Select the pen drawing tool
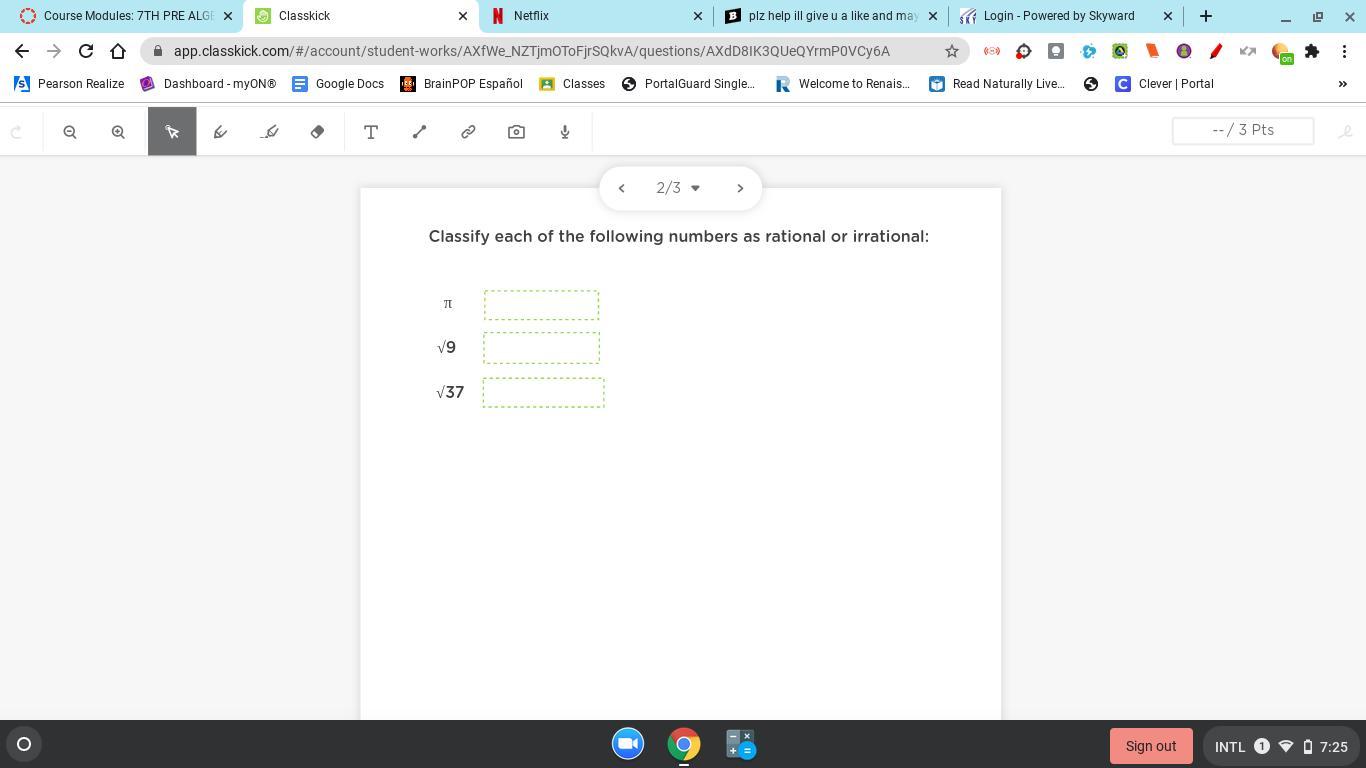 pos(221,132)
